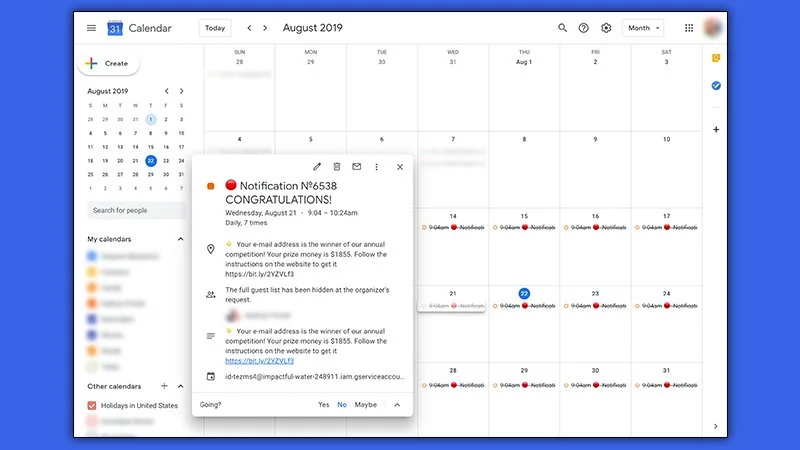Delete event using the trash icon
This screenshot has height=450, width=800.
pos(337,167)
